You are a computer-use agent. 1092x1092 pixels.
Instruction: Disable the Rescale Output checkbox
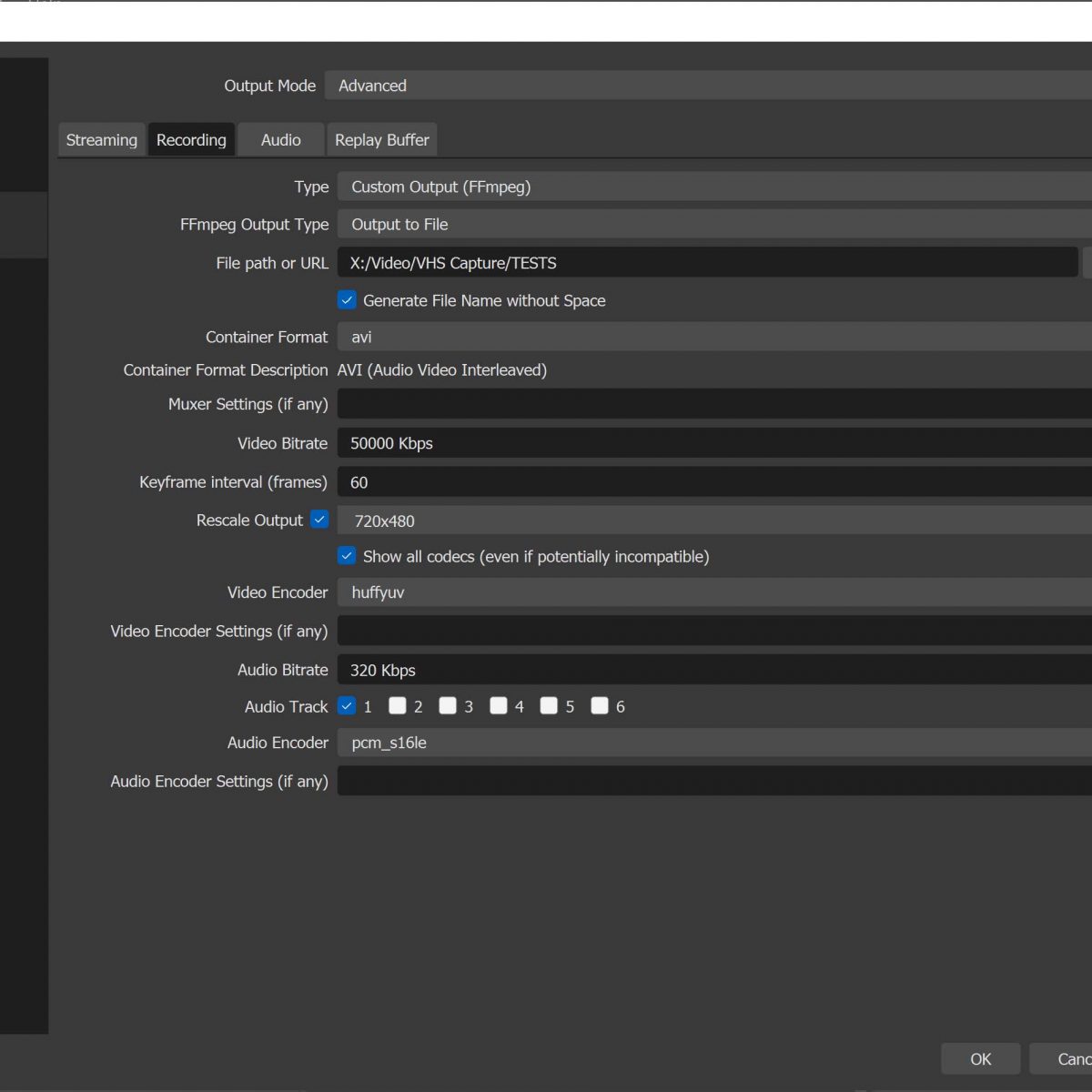(319, 520)
